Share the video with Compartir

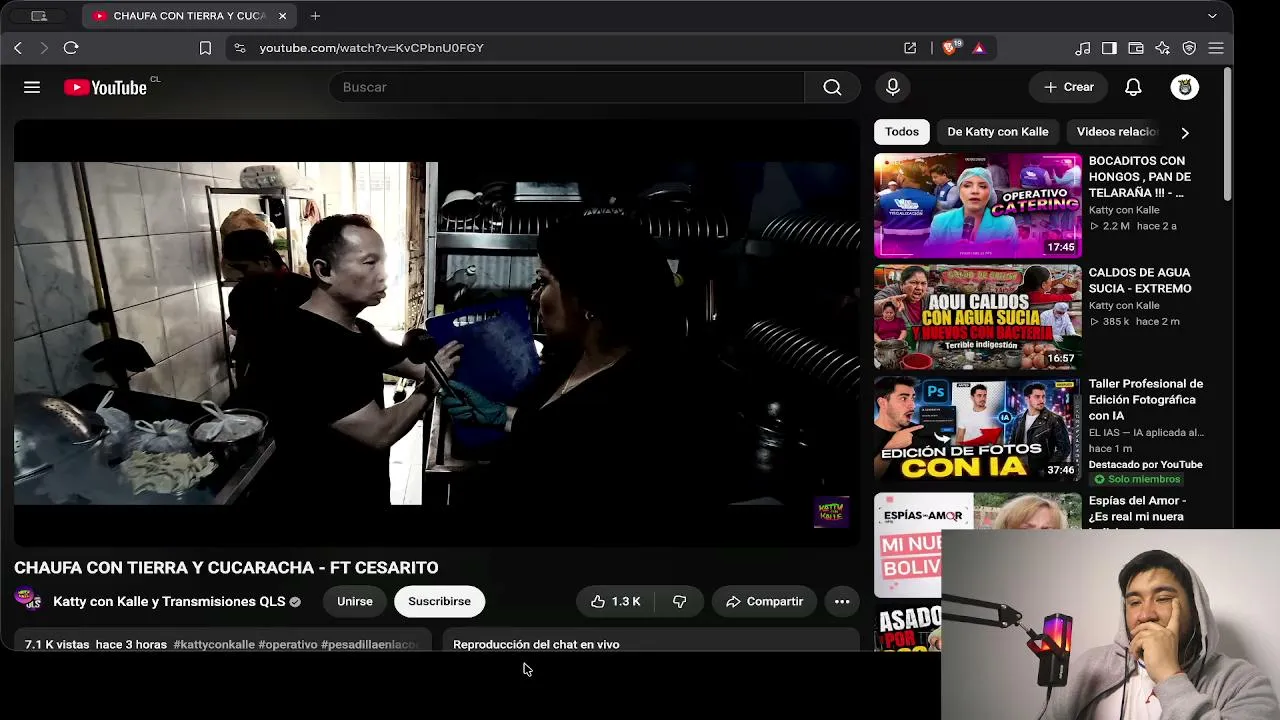pos(764,601)
